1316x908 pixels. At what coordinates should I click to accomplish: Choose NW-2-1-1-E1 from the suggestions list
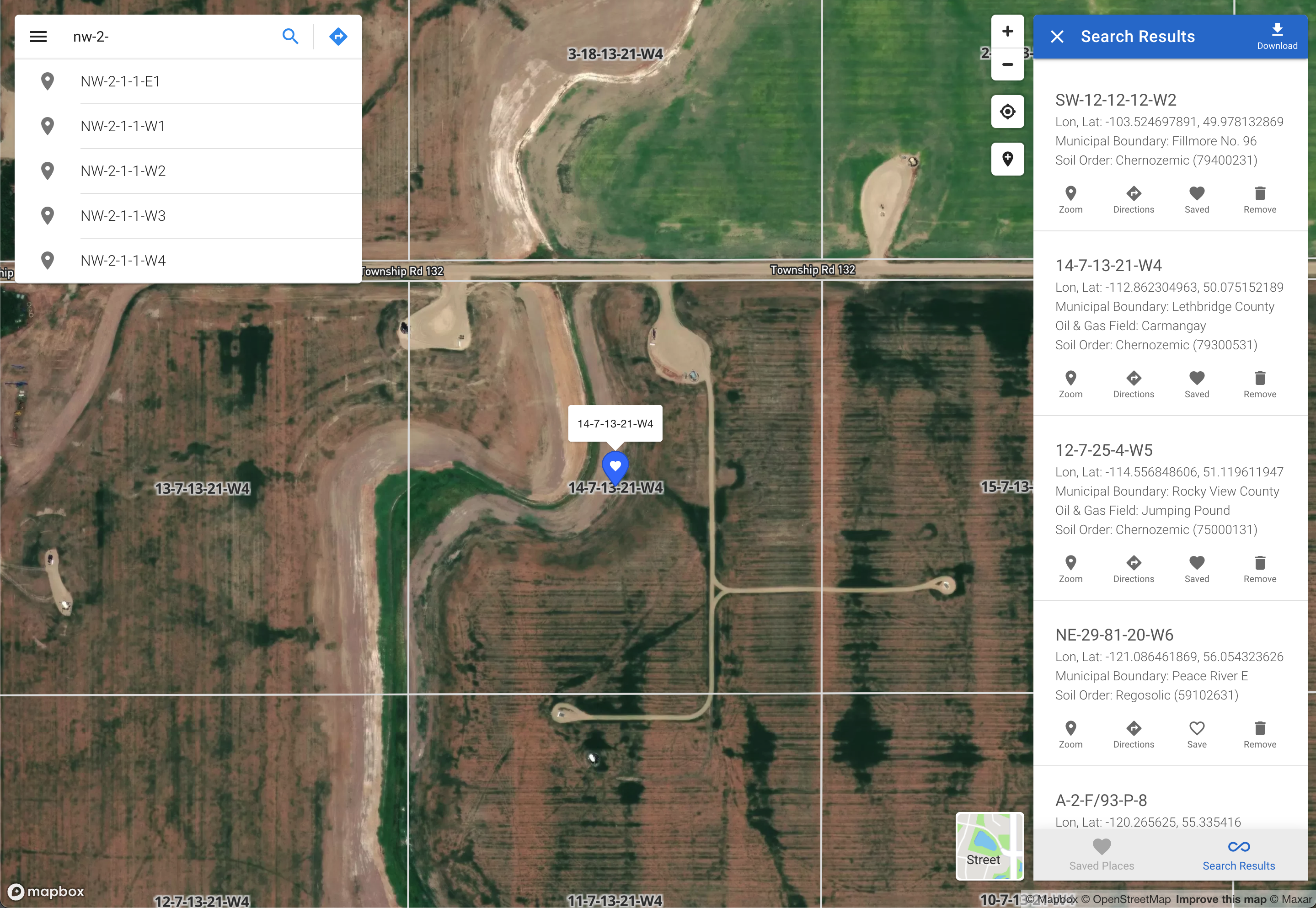120,81
